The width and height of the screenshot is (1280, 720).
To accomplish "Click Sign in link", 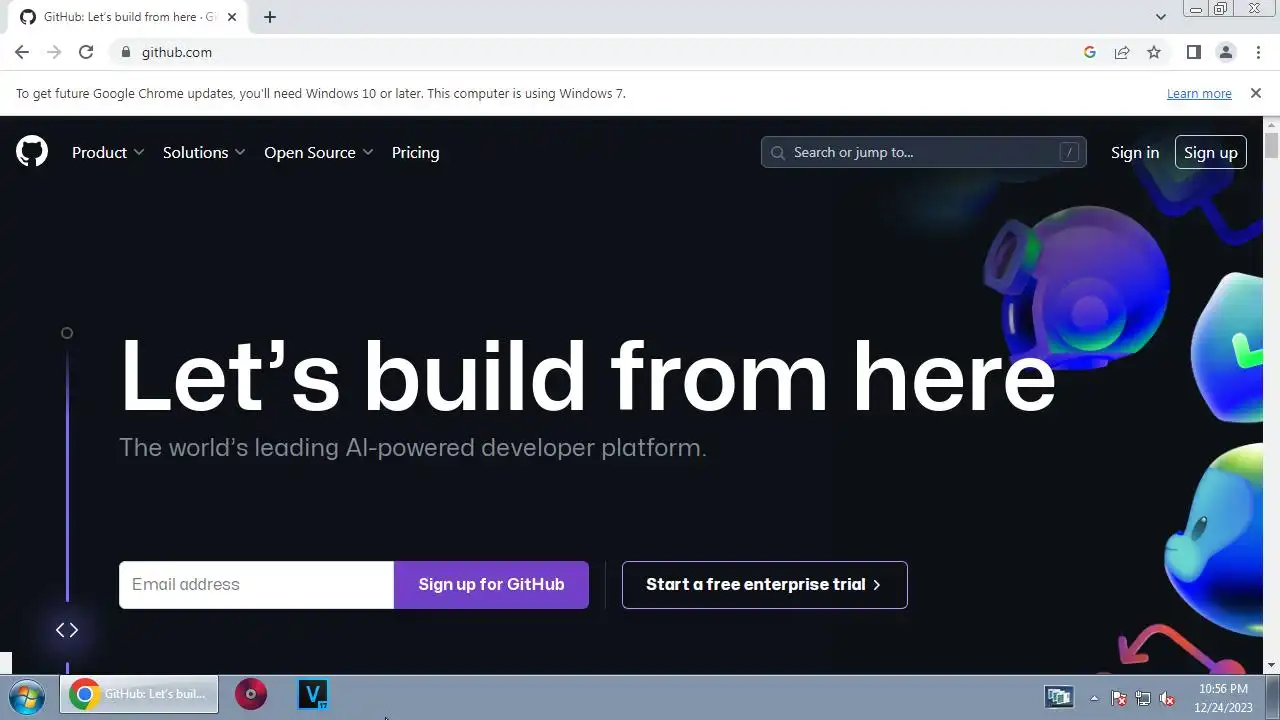I will 1135,152.
